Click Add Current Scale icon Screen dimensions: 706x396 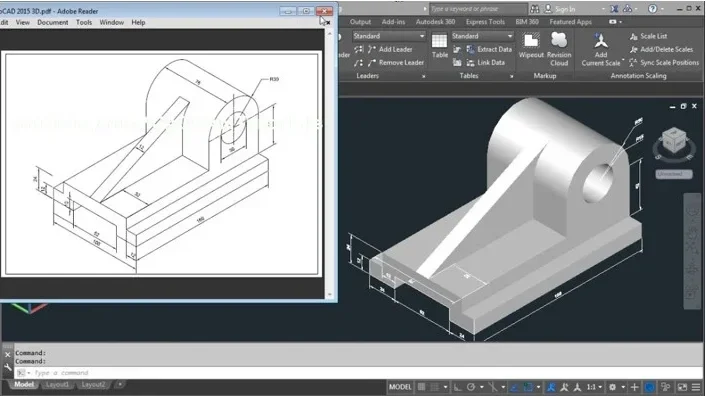click(601, 50)
